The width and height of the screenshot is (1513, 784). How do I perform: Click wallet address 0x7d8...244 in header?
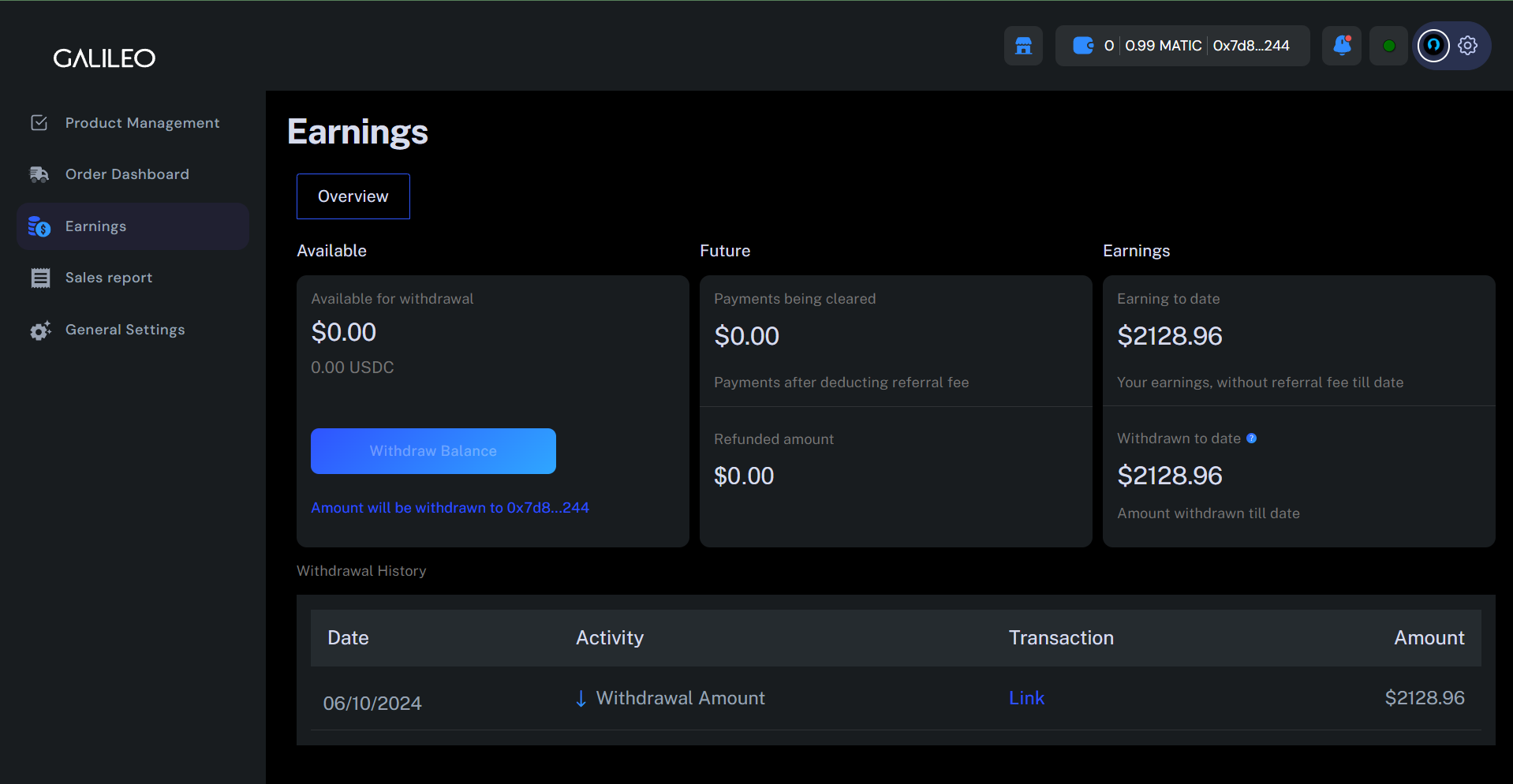(1251, 46)
